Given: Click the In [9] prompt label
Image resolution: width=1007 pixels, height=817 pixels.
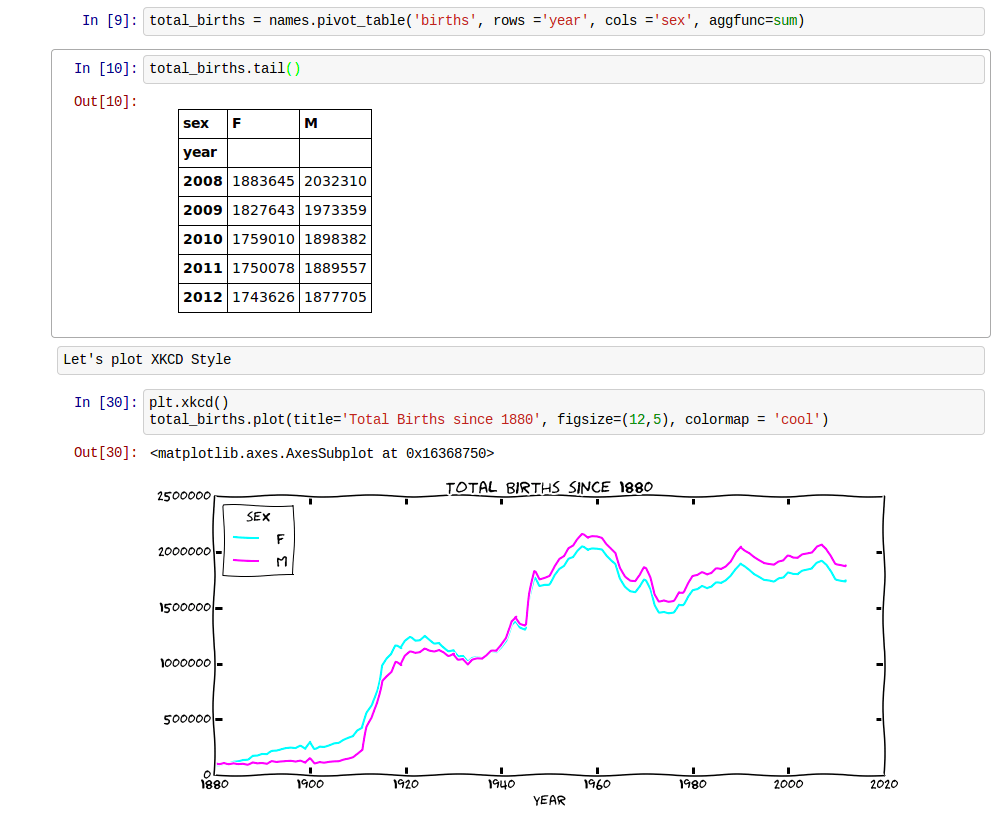Looking at the screenshot, I should point(110,21).
